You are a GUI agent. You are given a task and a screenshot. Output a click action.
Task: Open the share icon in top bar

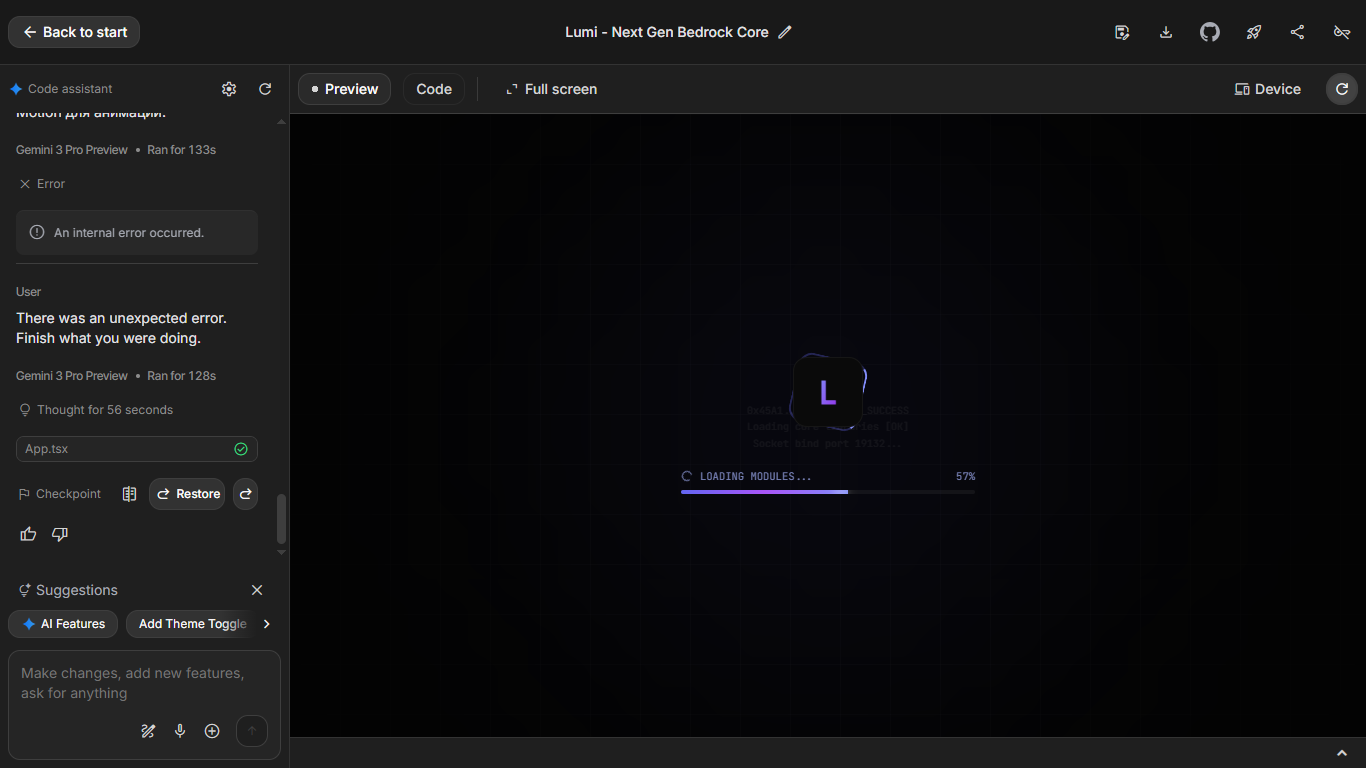1298,32
